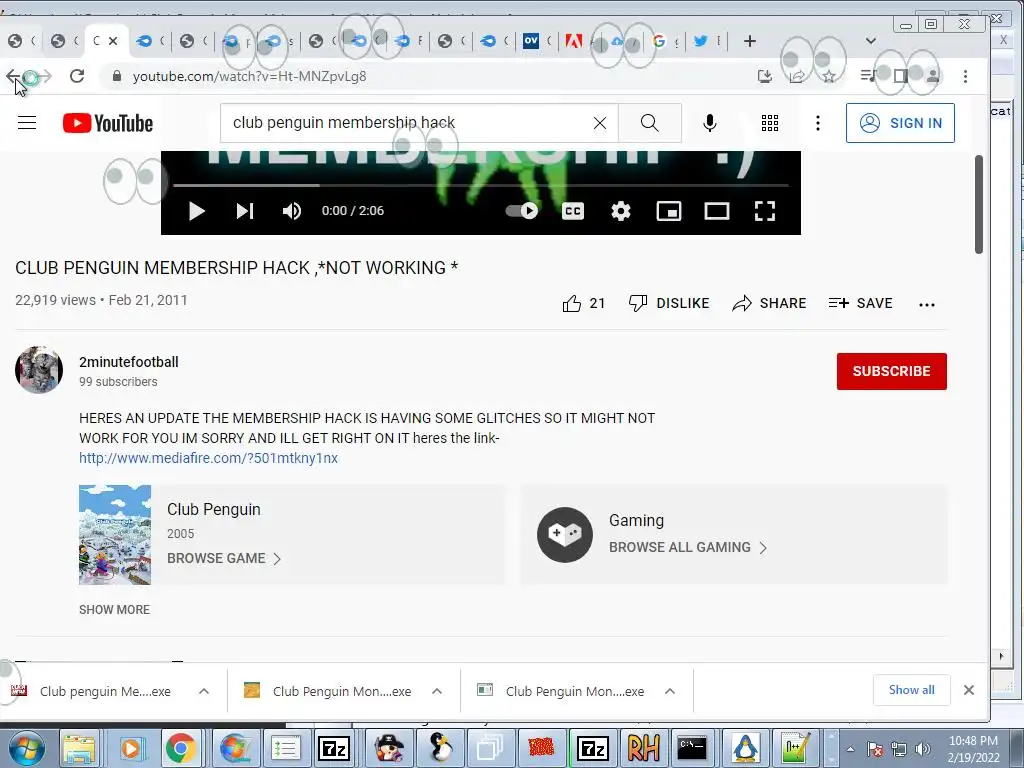Expand options for second Club Penguin Mon....exe
Image resolution: width=1024 pixels, height=768 pixels.
(437, 692)
